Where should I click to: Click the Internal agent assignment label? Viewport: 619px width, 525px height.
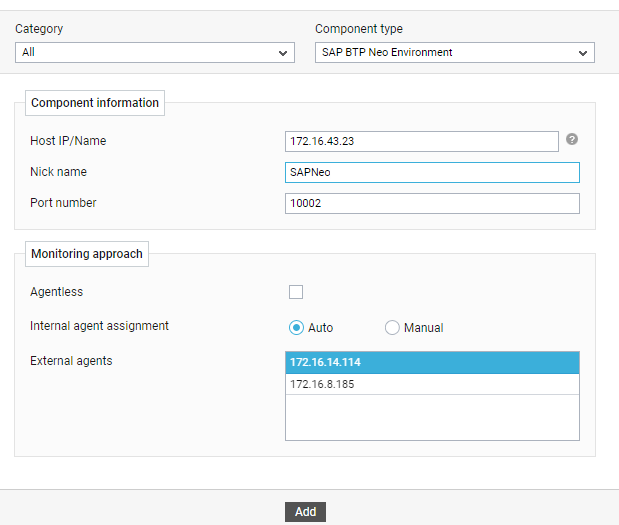pyautogui.click(x=99, y=326)
